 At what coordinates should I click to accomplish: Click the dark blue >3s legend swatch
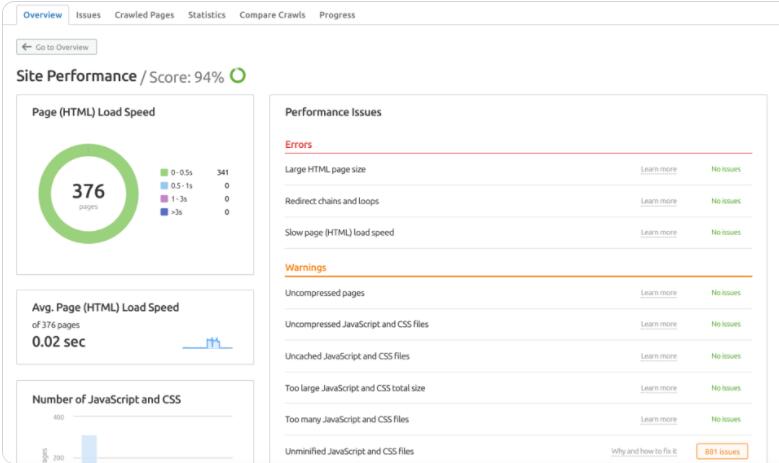(164, 212)
